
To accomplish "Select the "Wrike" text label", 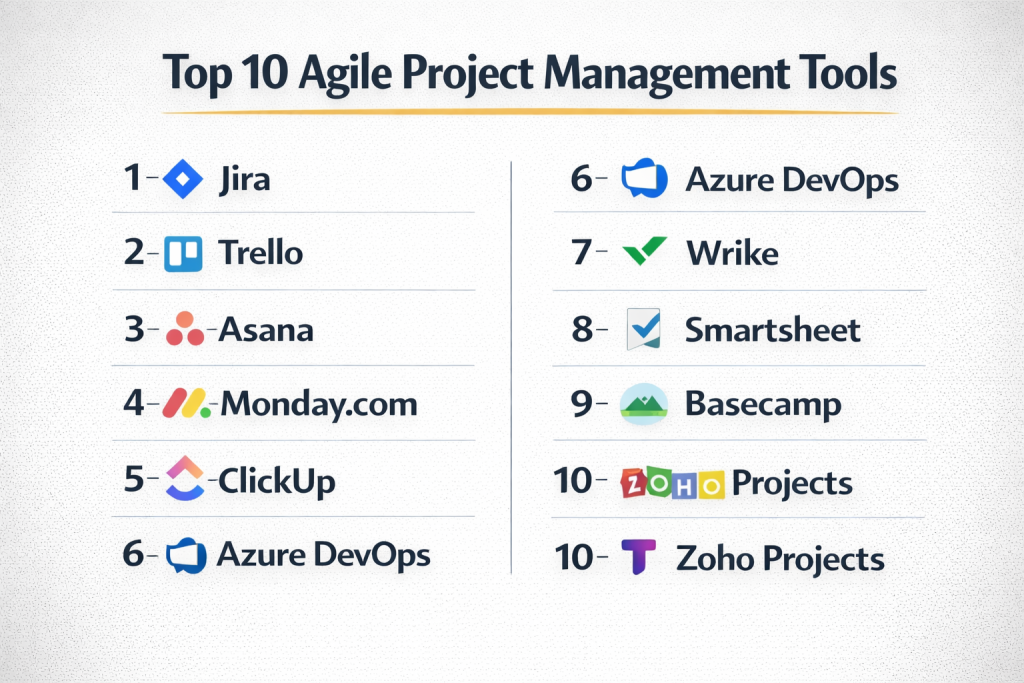I will pyautogui.click(x=731, y=253).
